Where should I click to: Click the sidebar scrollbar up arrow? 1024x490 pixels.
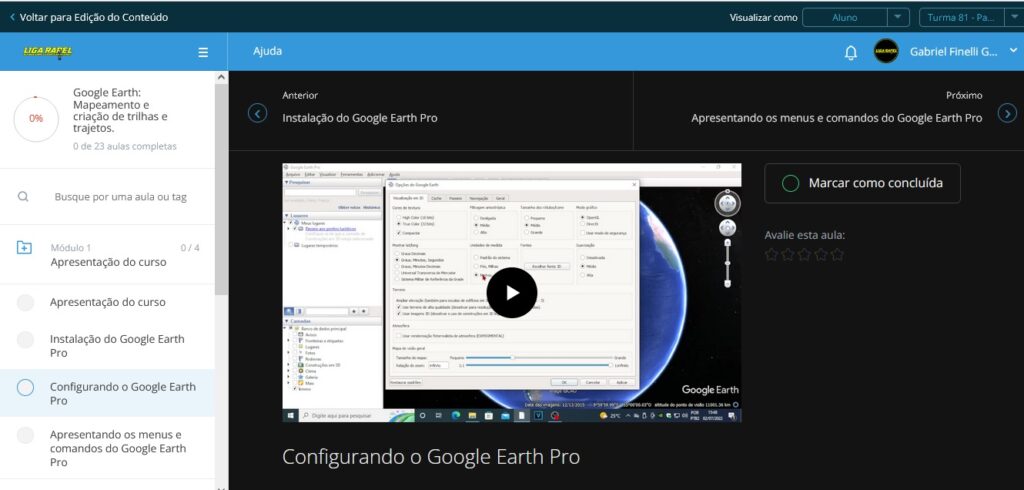(221, 77)
